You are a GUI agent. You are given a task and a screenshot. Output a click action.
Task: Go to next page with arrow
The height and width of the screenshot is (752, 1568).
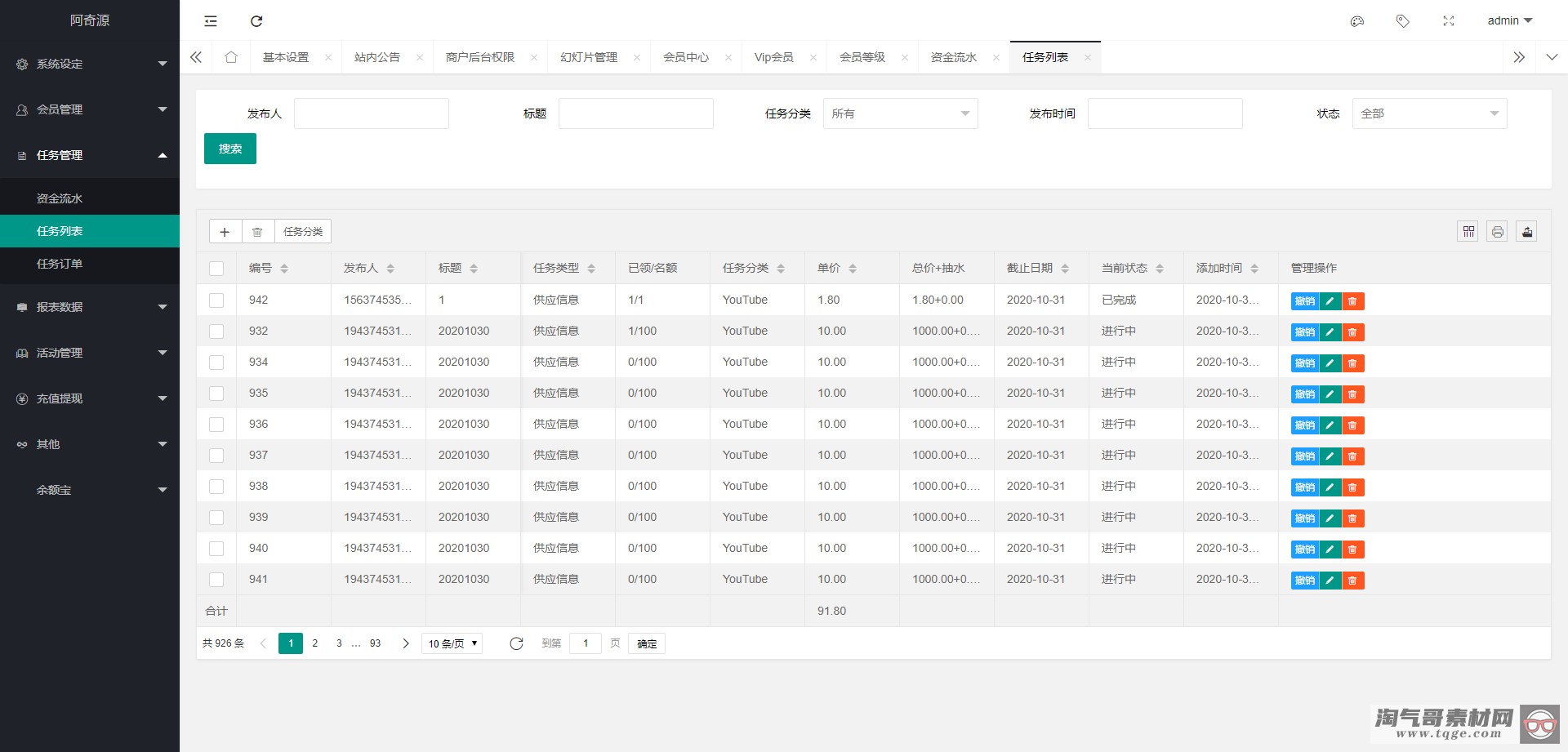pyautogui.click(x=406, y=643)
